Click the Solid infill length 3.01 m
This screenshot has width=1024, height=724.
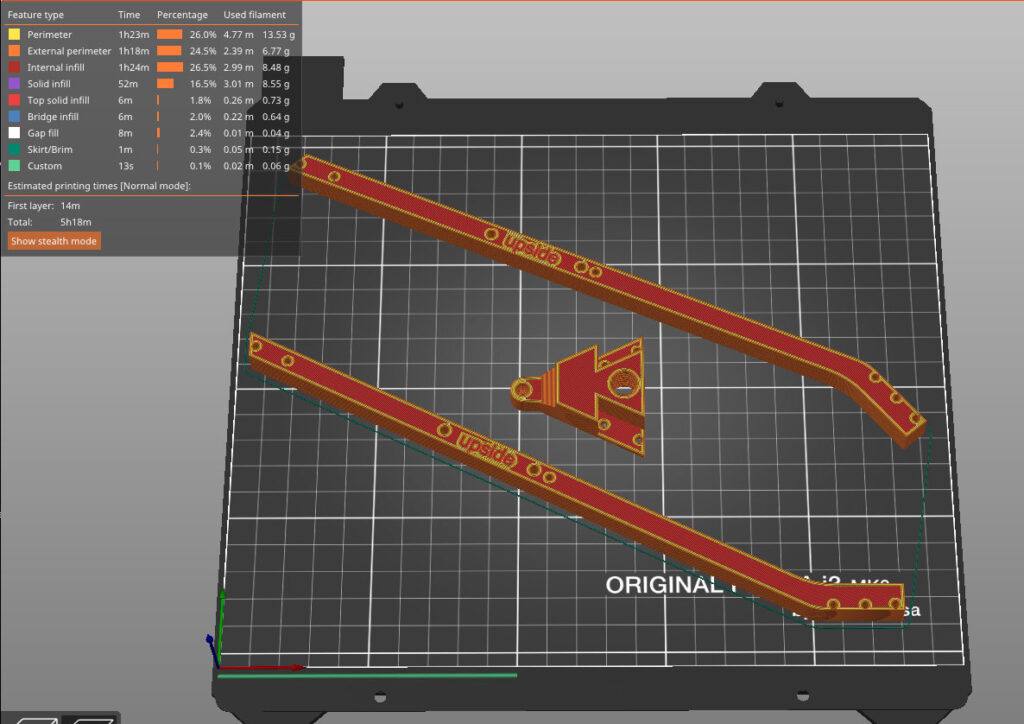coord(238,84)
